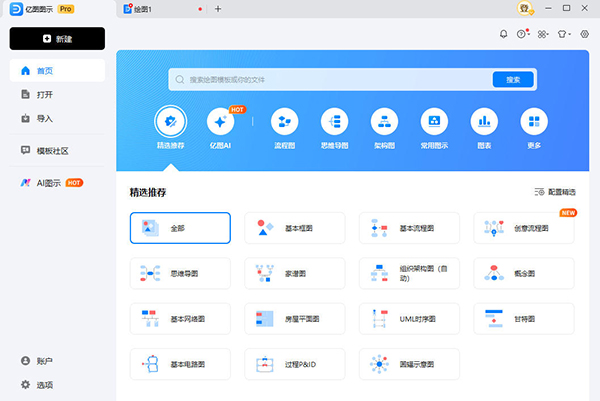Choose the 圆辐示意图 card
The width and height of the screenshot is (600, 401).
tap(409, 364)
